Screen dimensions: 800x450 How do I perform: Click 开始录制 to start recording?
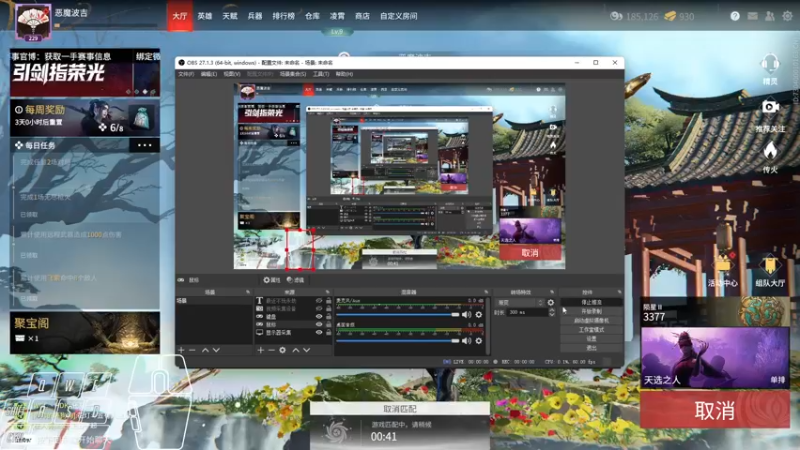[591, 311]
